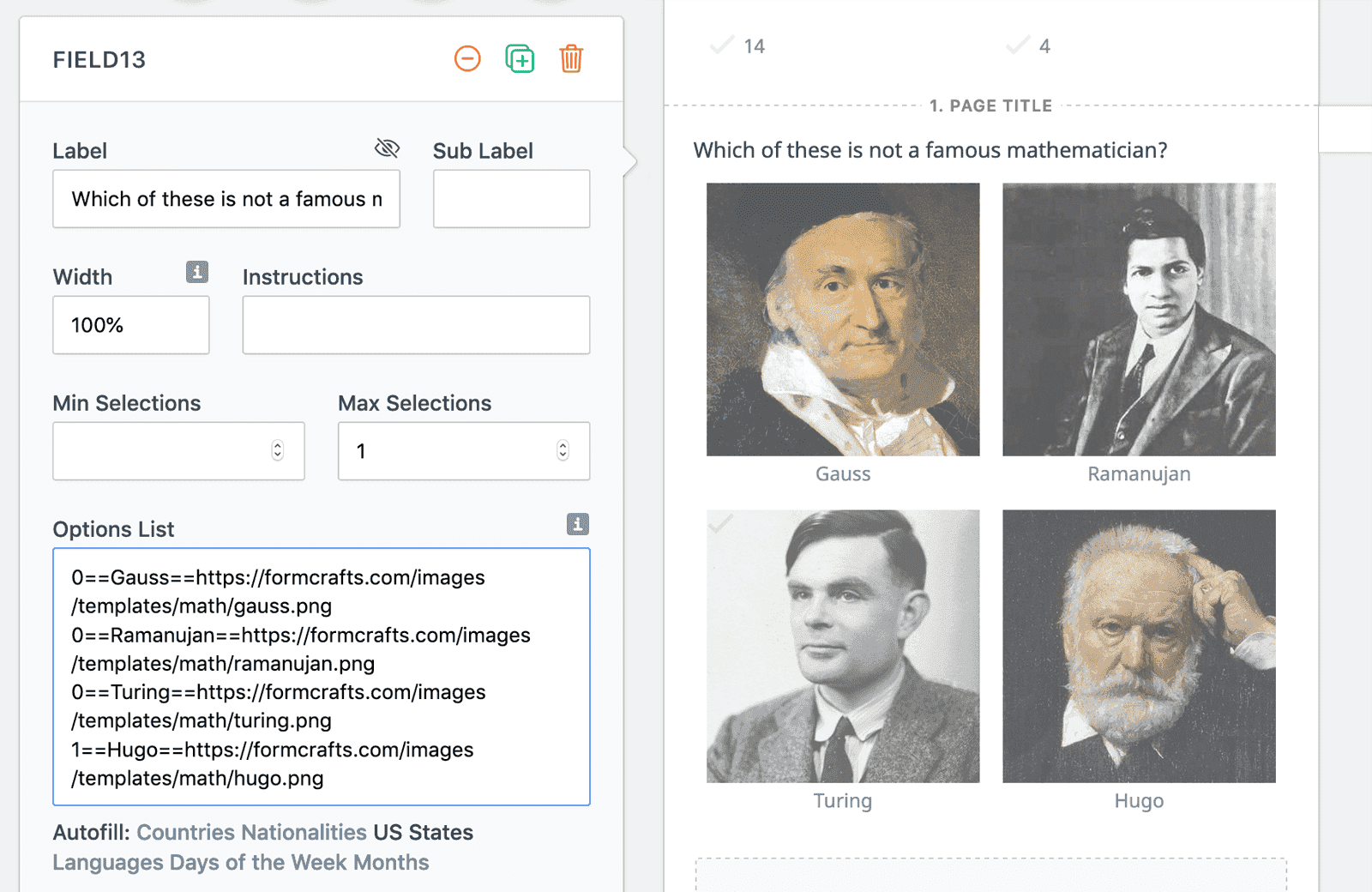Toggle the hide-label eye icon

coord(387,148)
